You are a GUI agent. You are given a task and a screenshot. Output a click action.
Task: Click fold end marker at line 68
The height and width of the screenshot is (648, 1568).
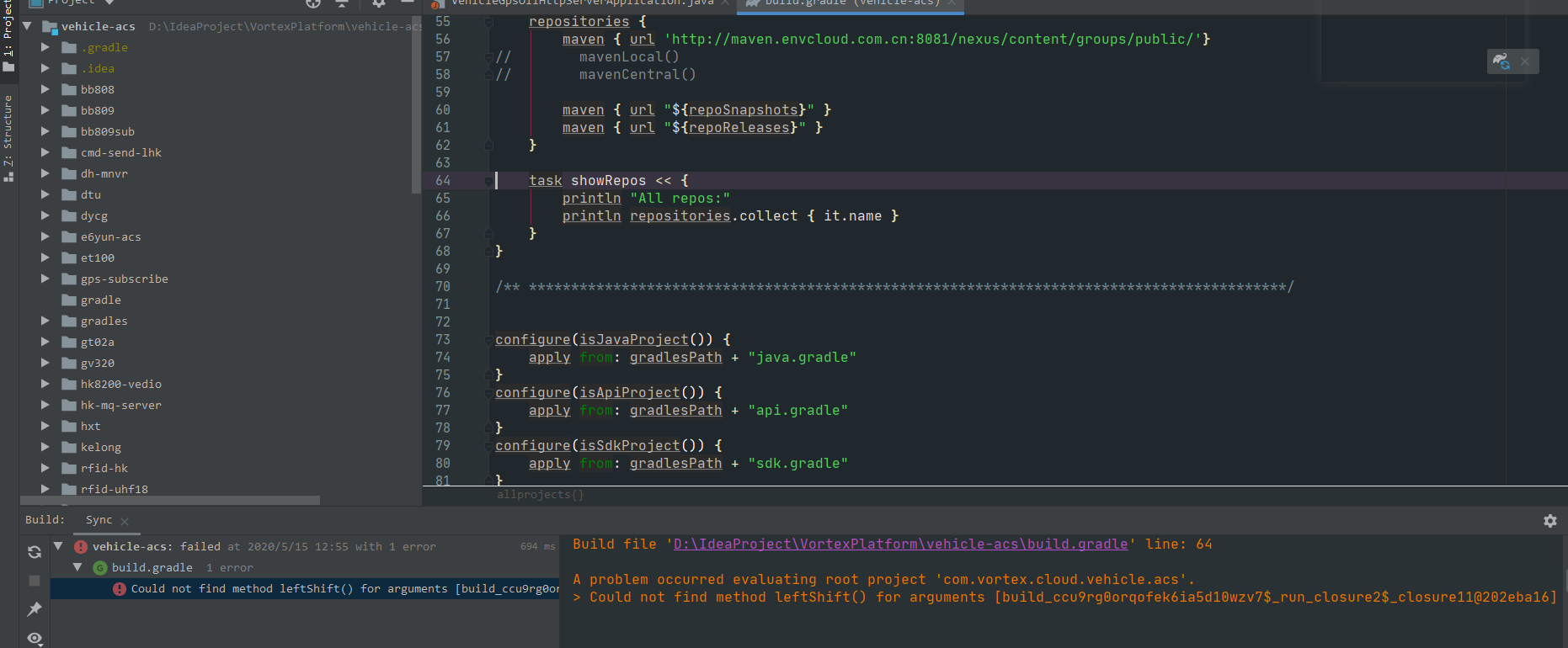pos(488,252)
